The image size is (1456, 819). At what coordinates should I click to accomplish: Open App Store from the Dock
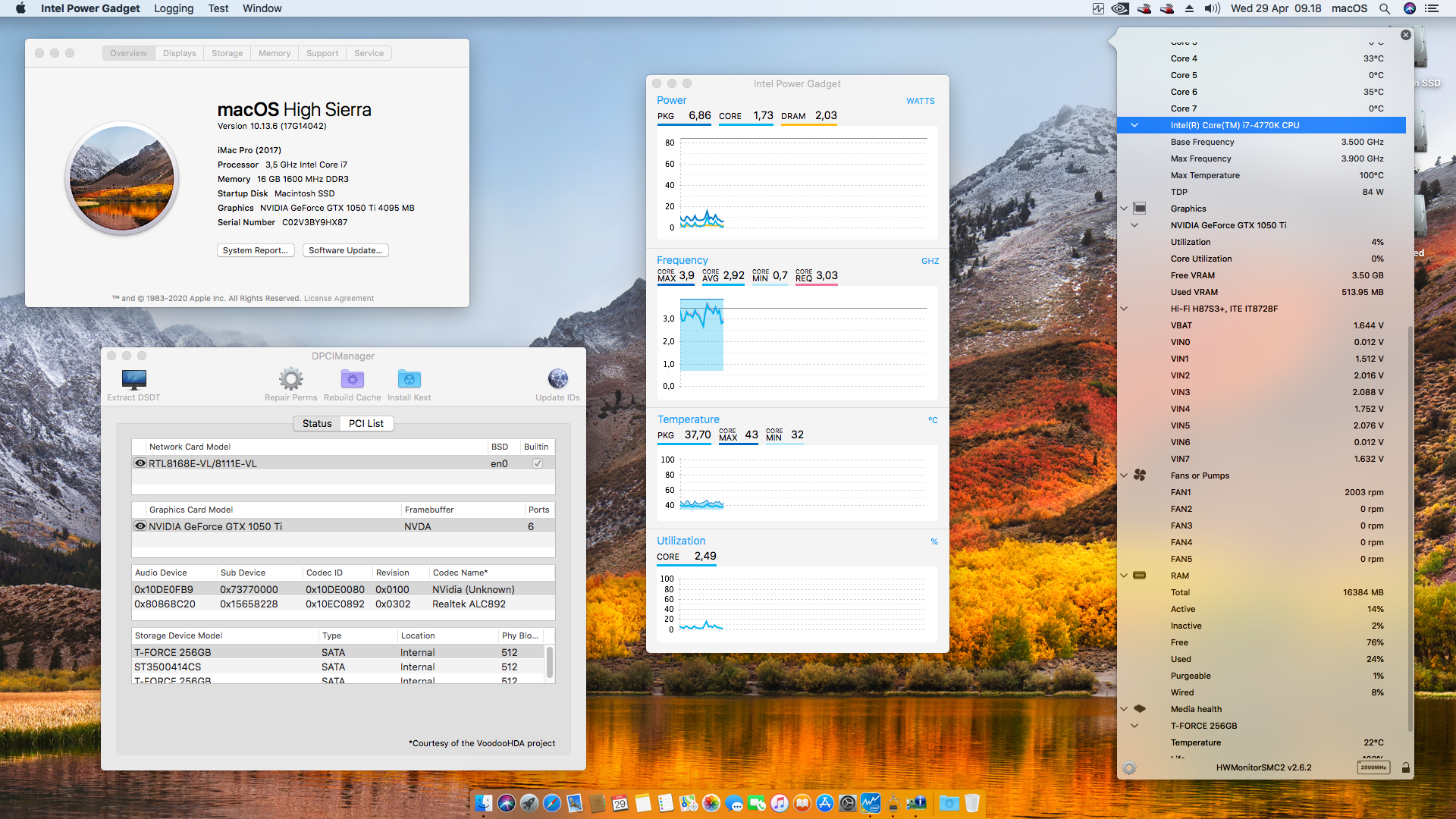(825, 803)
